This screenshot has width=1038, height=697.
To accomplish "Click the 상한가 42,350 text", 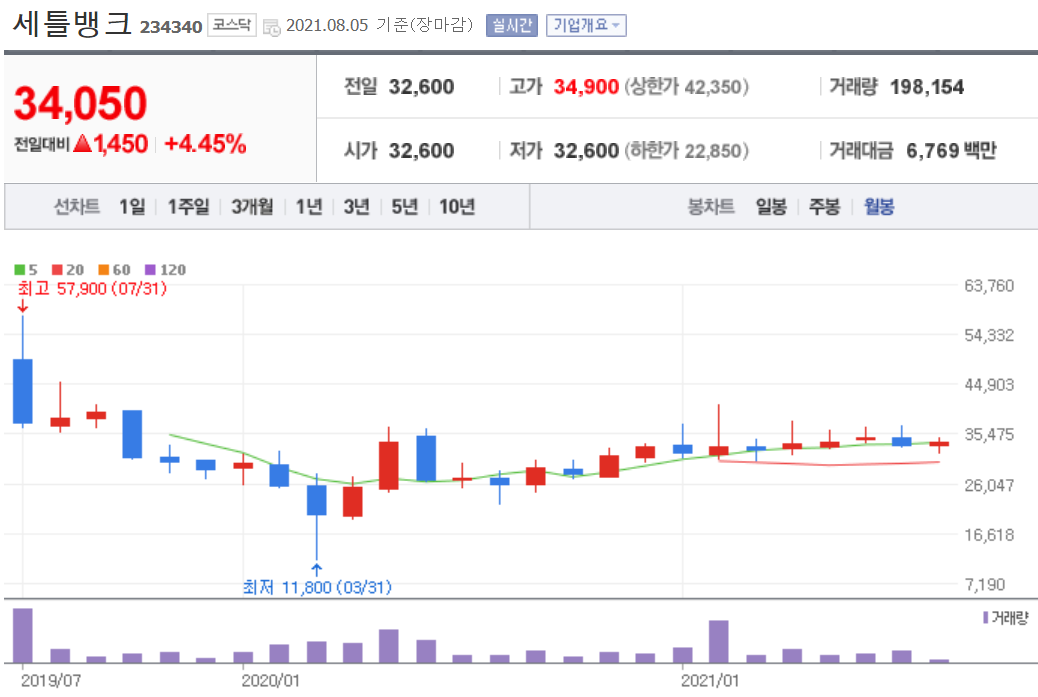I will coord(686,87).
